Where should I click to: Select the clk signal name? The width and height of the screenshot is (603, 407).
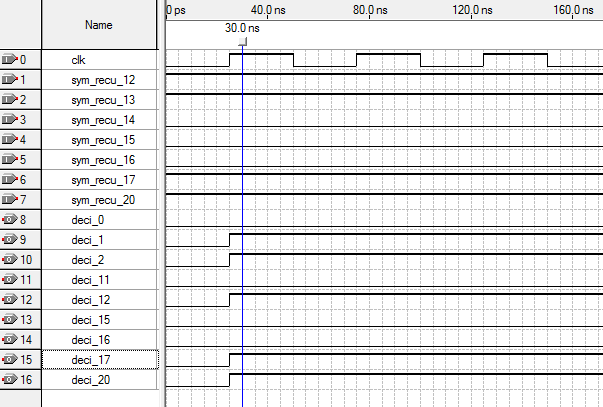(x=78, y=60)
